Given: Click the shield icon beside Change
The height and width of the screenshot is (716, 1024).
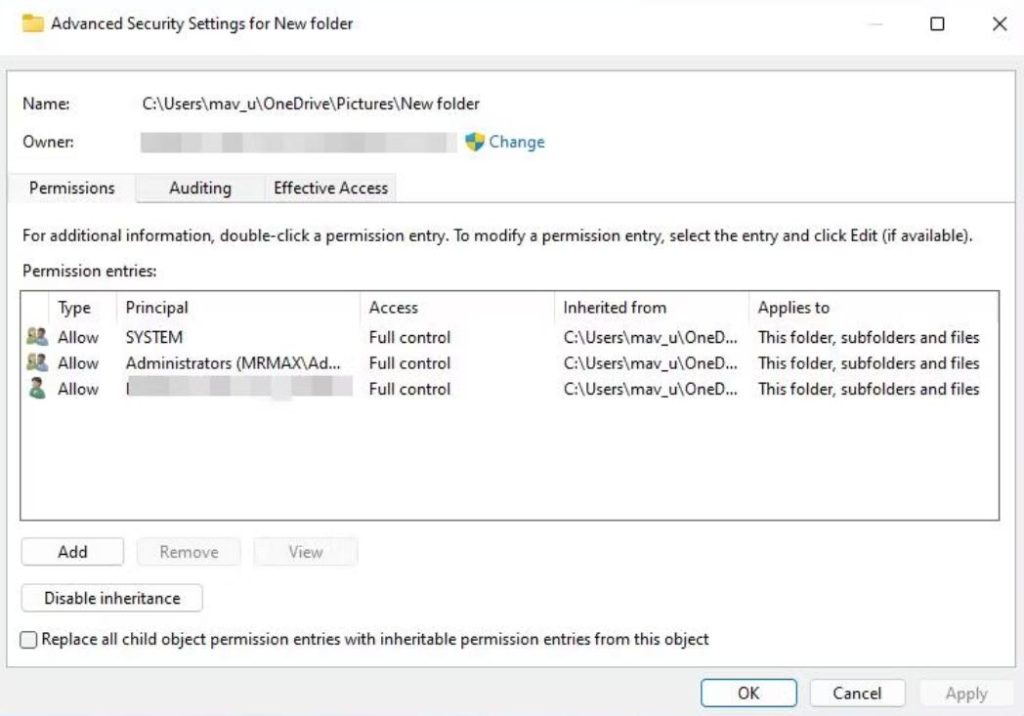Looking at the screenshot, I should coord(475,142).
